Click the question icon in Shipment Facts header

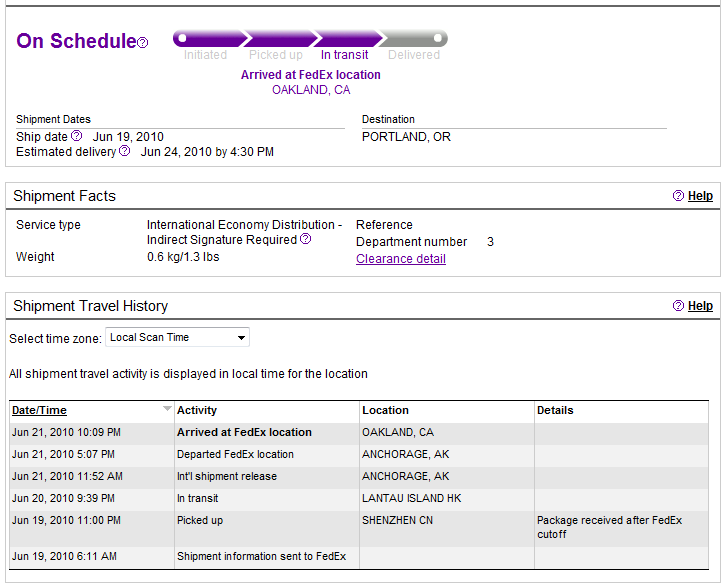678,196
